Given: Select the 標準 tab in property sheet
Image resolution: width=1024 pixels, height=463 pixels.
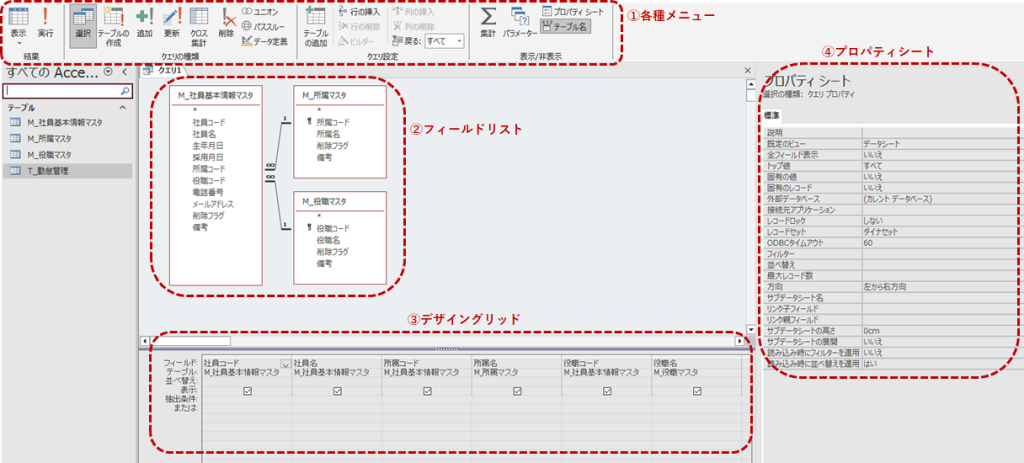Looking at the screenshot, I should pos(773,117).
